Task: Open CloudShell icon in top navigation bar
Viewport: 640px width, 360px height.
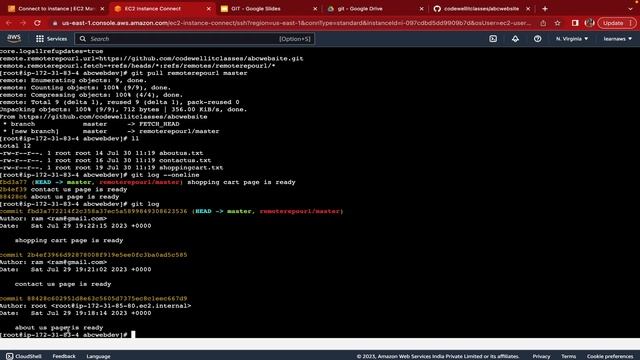Action: click(493, 39)
